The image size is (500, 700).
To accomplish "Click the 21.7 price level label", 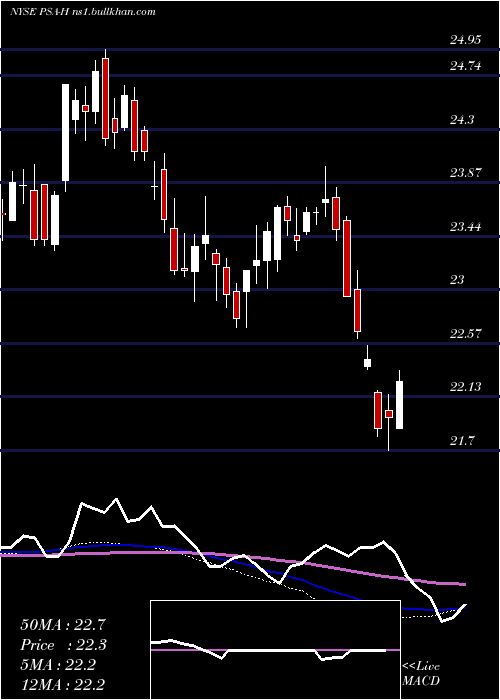I will click(x=462, y=441).
